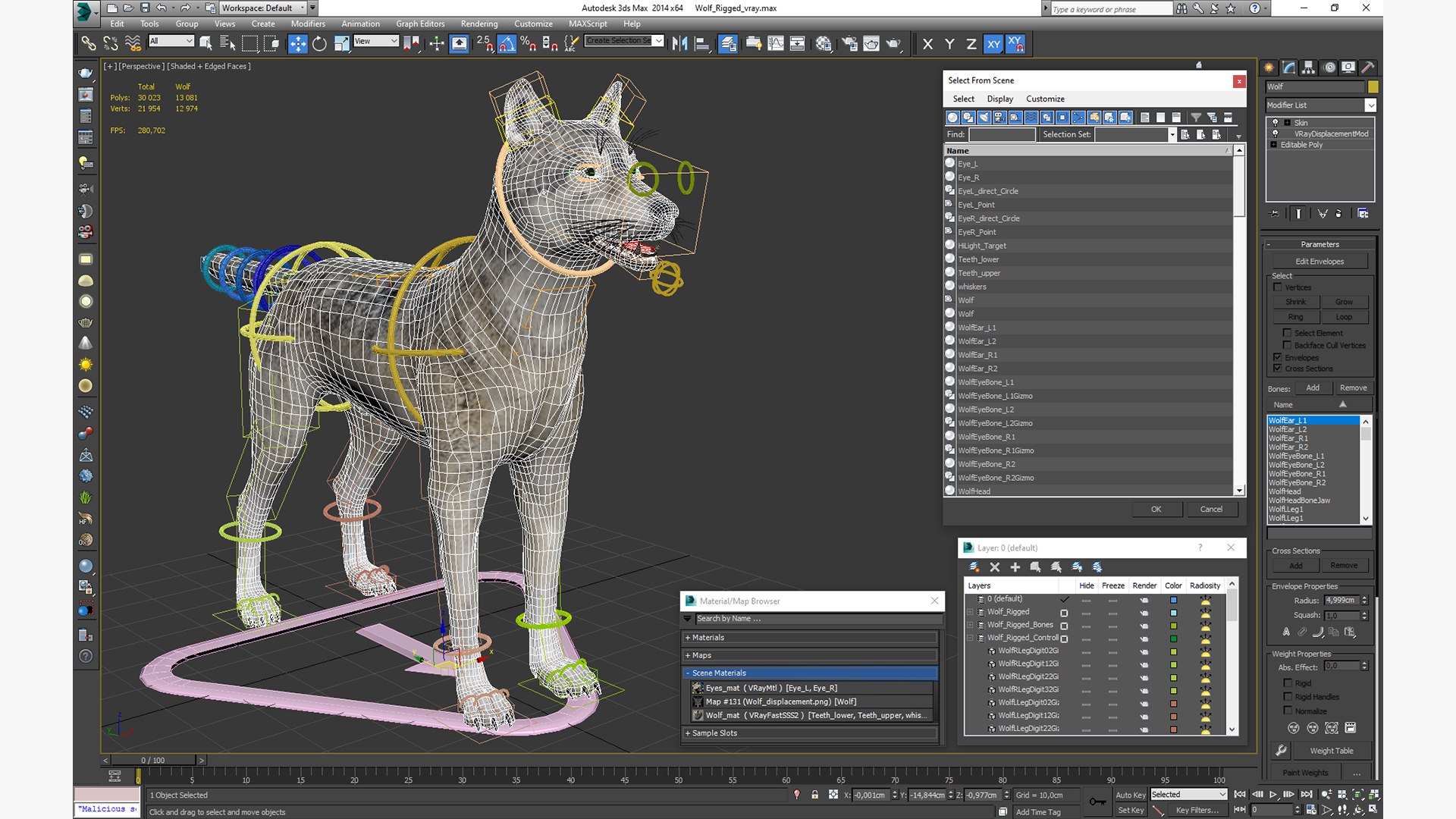The height and width of the screenshot is (819, 1456).
Task: Click the Edit Envelopes button
Action: click(x=1319, y=262)
